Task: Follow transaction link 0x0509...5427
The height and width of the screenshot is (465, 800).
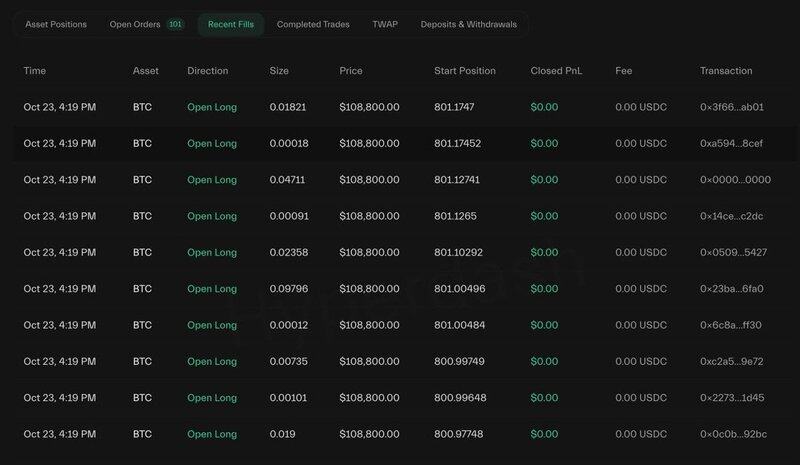Action: (734, 253)
